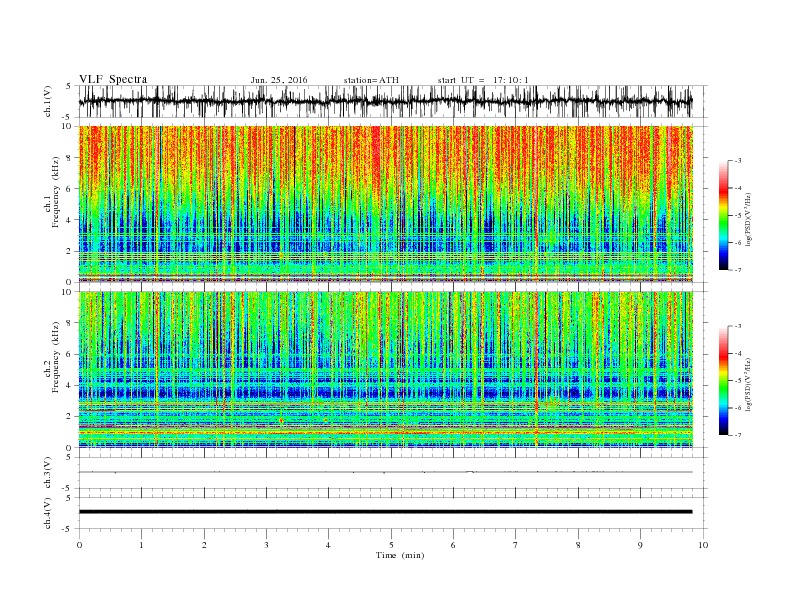Click the "4" kHz tick on ch.2 spectrogram
792x612 pixels.
click(x=70, y=385)
